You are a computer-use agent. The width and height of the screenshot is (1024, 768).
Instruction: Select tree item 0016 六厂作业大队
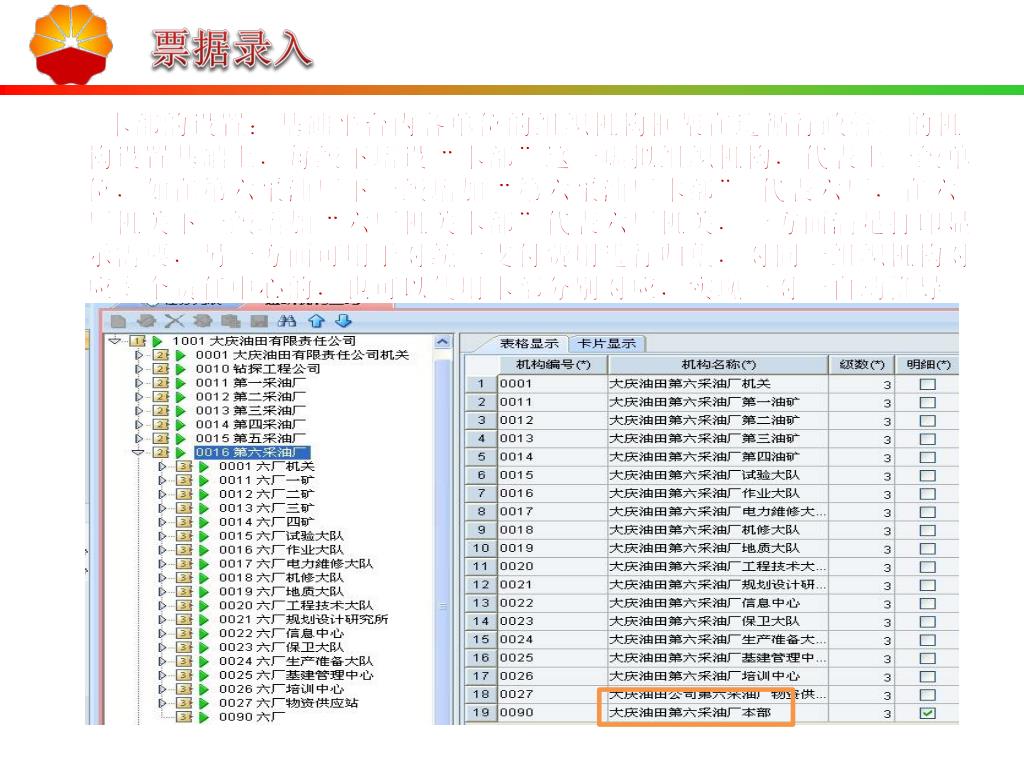[281, 550]
